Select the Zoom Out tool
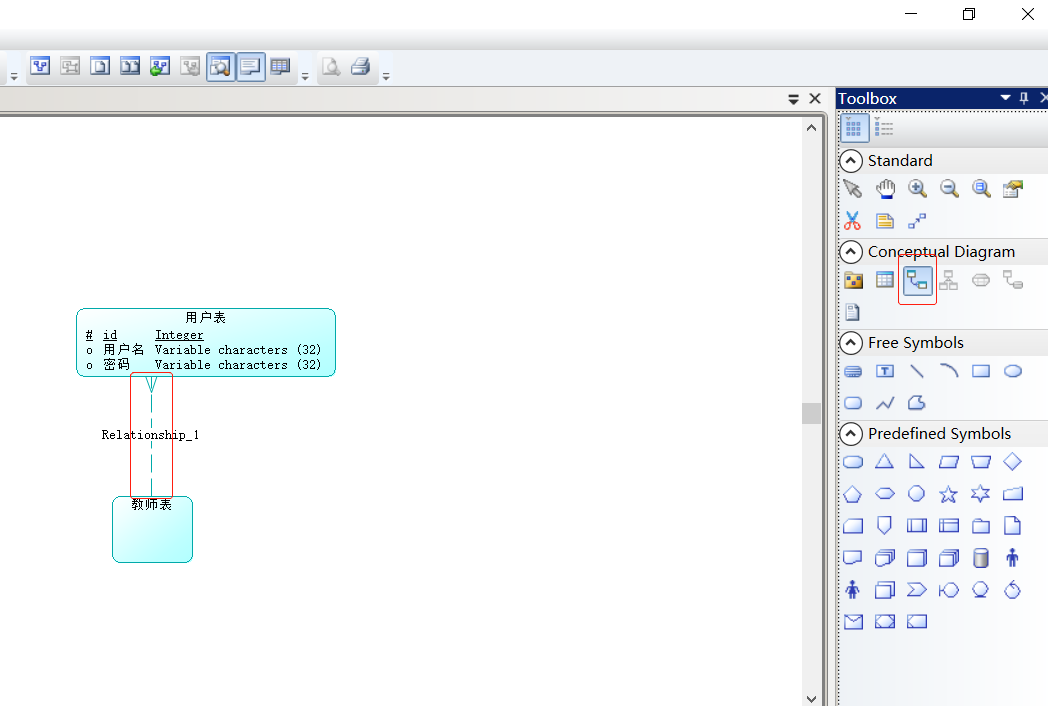Screen dimensions: 1048x706 coord(949,189)
